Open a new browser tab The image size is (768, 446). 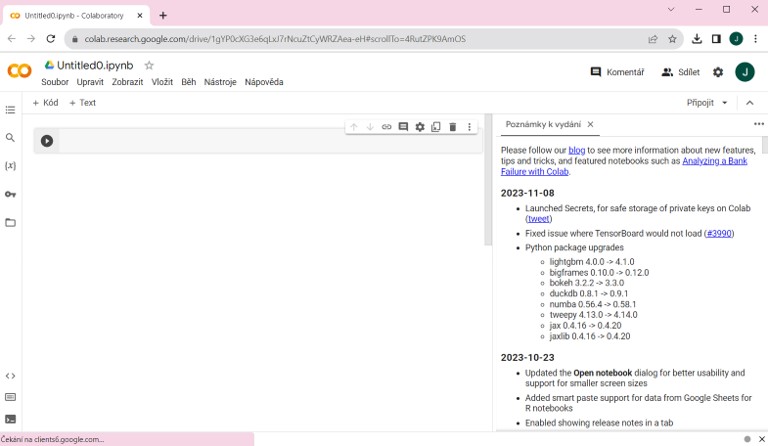[x=163, y=16]
